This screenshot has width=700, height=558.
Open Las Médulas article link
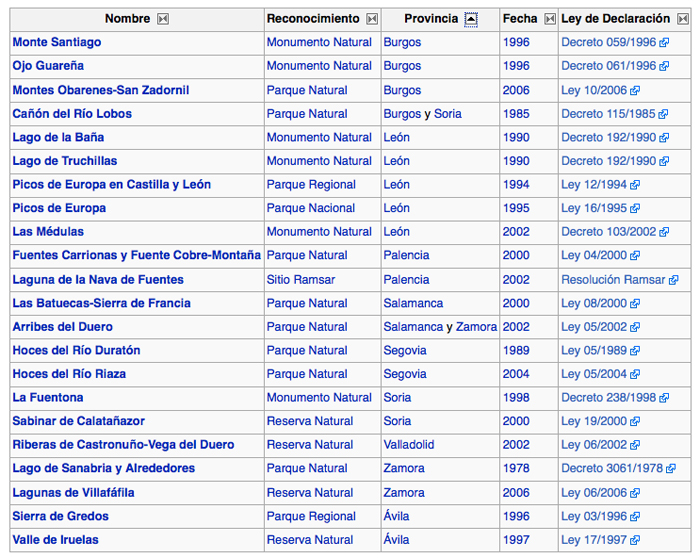click(x=48, y=232)
